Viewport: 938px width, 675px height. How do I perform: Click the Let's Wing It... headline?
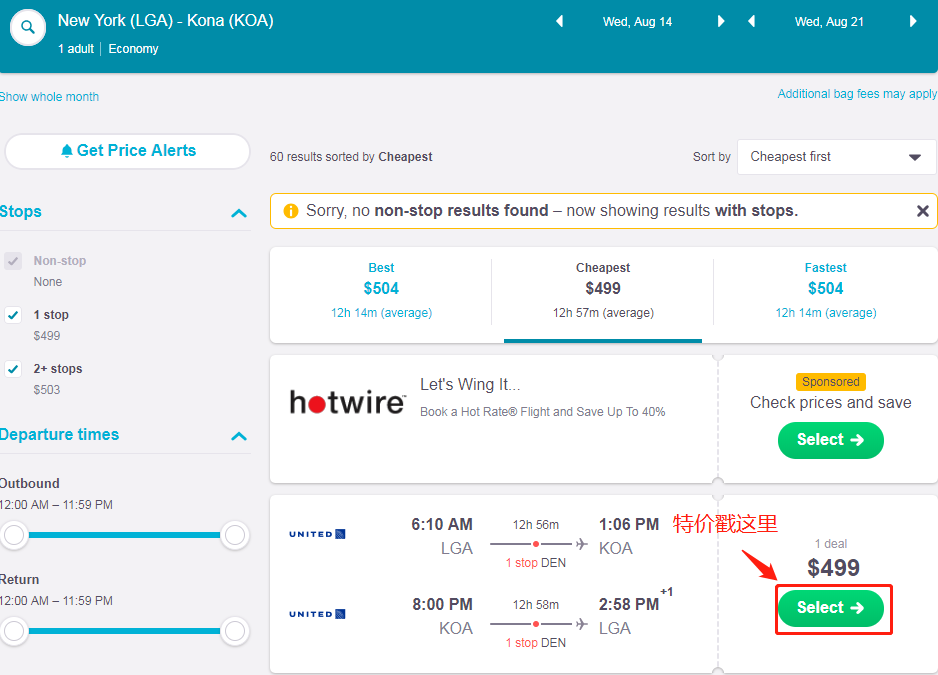[x=470, y=385]
